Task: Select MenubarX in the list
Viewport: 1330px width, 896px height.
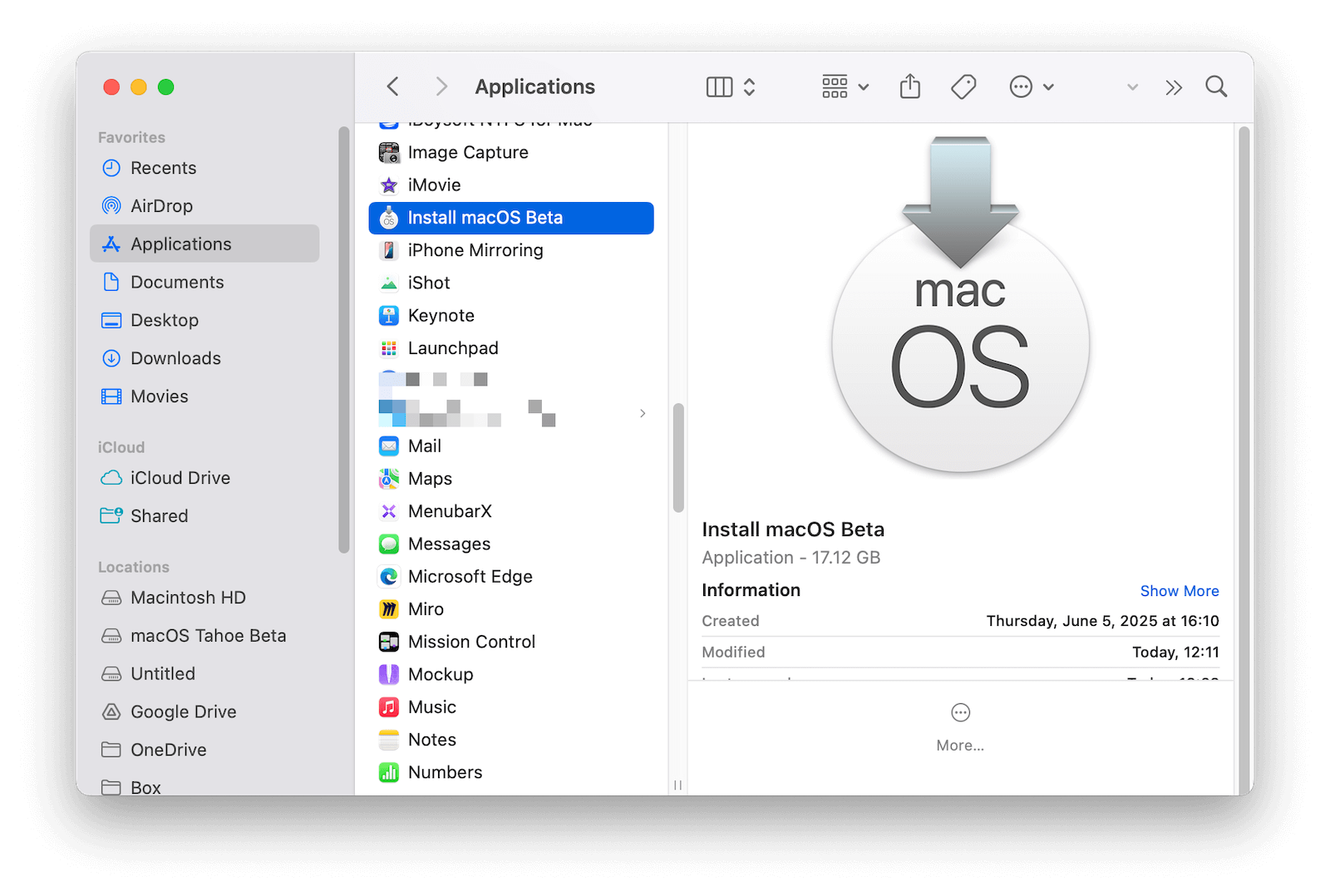Action: click(x=511, y=511)
